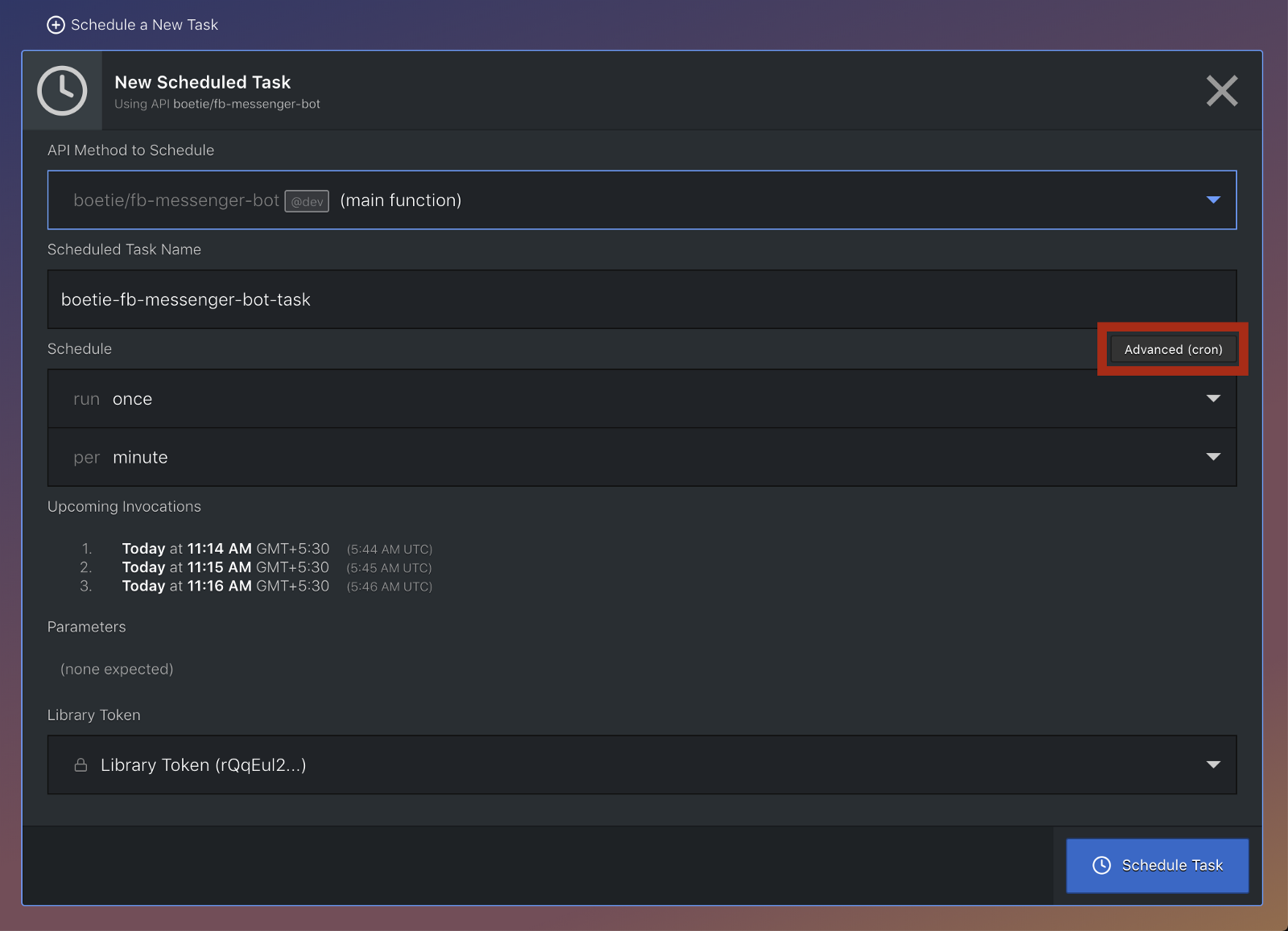1288x931 pixels.
Task: Click the "(none expected)" parameters text
Action: [117, 669]
